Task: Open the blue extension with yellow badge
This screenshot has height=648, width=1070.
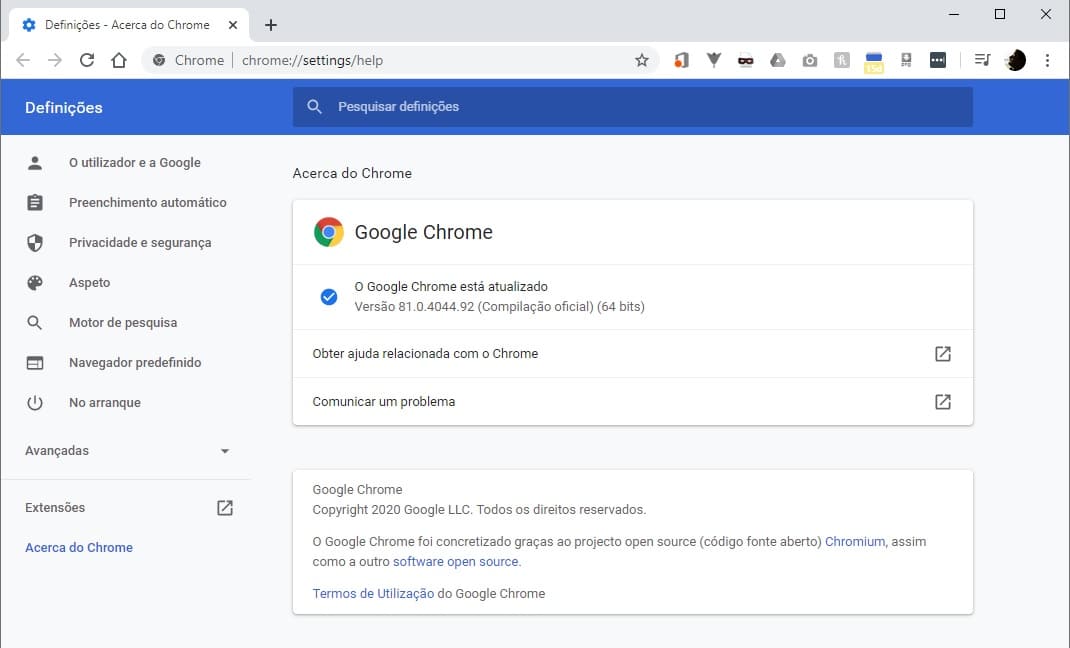Action: [x=873, y=62]
